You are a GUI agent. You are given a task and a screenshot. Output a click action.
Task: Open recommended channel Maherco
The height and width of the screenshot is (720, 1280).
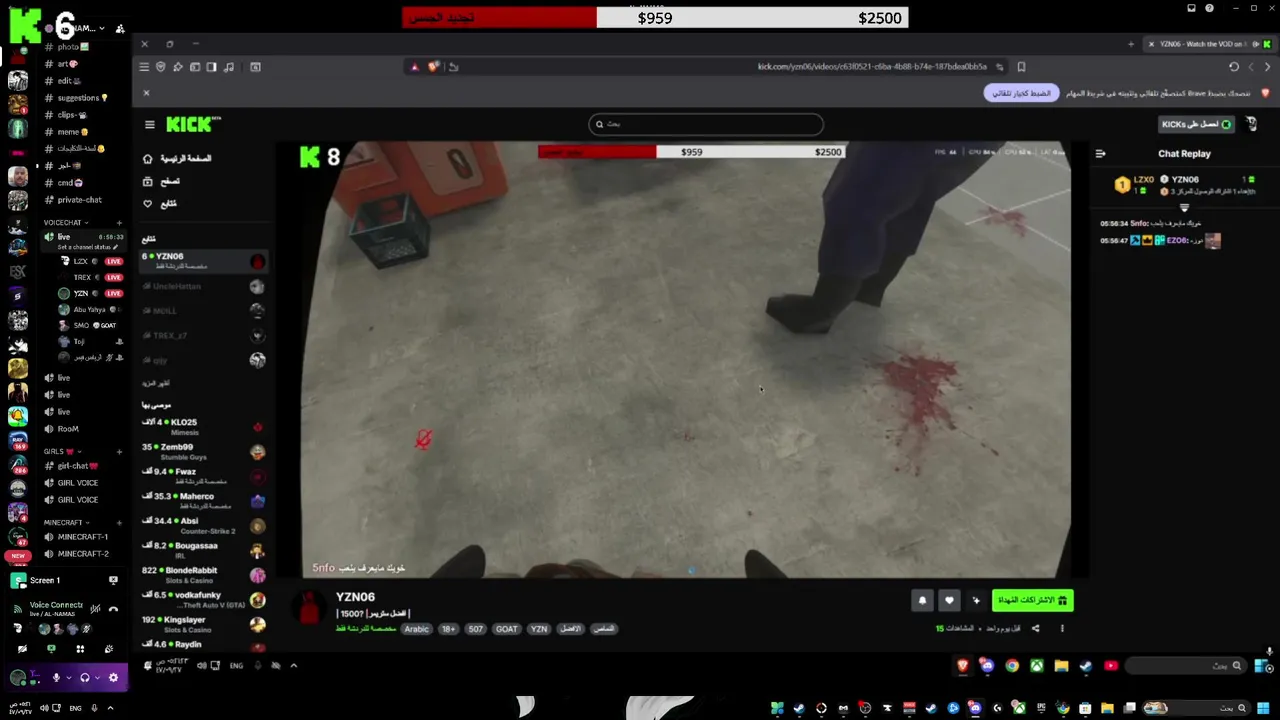[203, 500]
